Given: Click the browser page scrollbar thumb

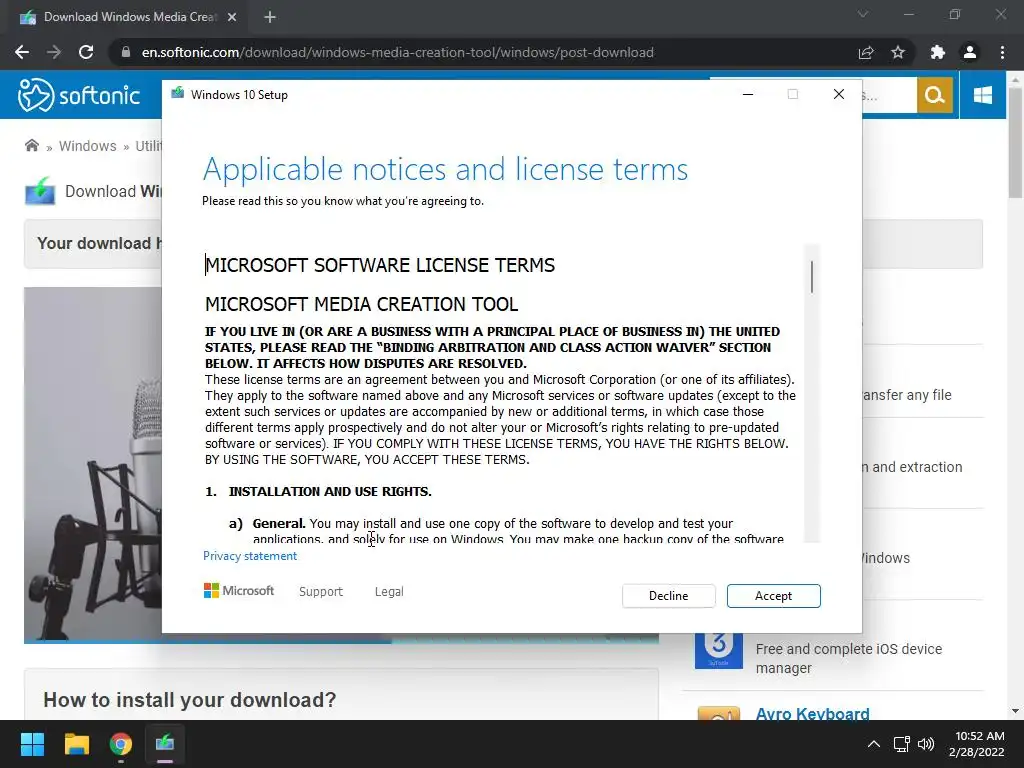Looking at the screenshot, I should coord(1015,142).
